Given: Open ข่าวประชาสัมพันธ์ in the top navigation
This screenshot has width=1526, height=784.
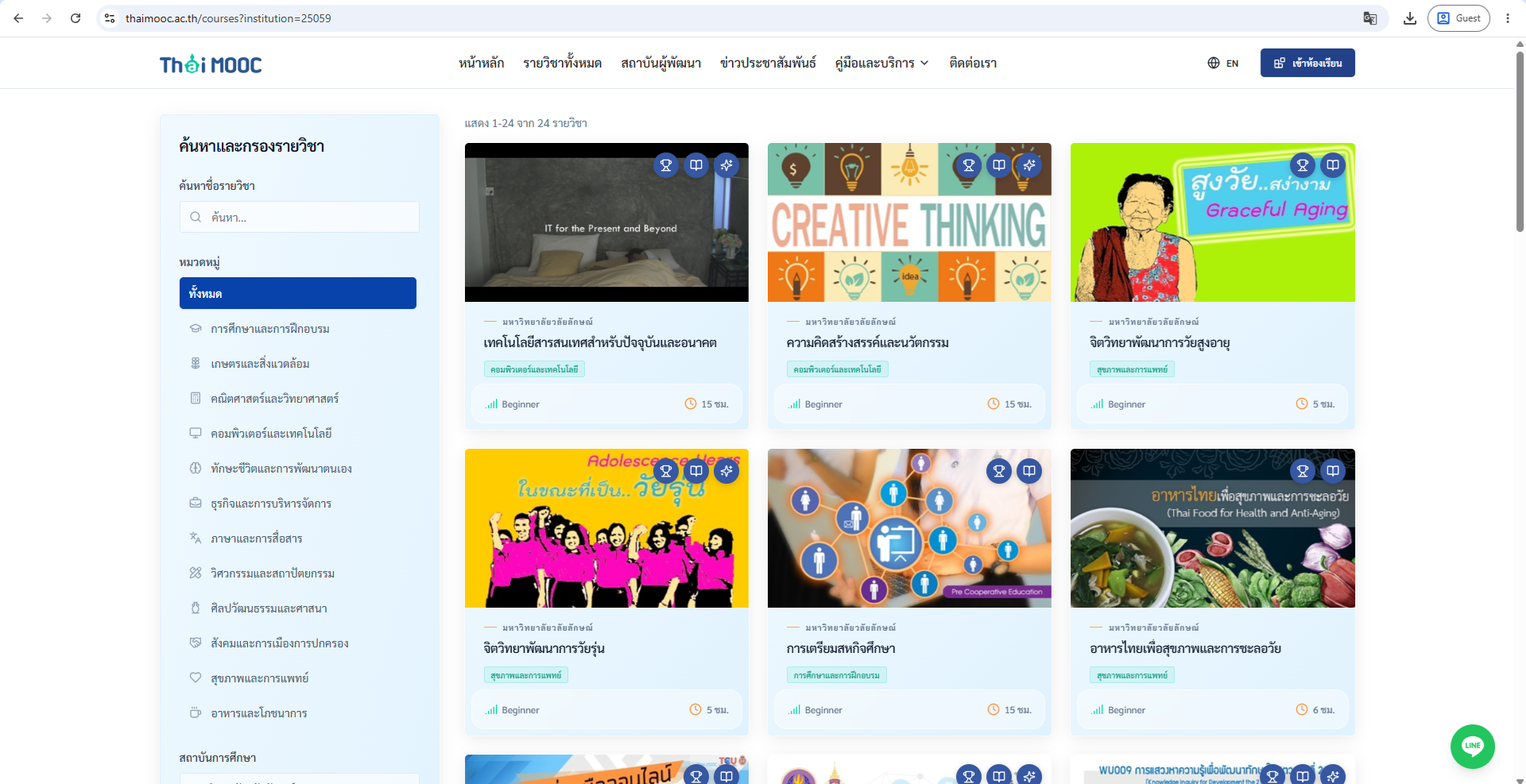Looking at the screenshot, I should pyautogui.click(x=769, y=64).
